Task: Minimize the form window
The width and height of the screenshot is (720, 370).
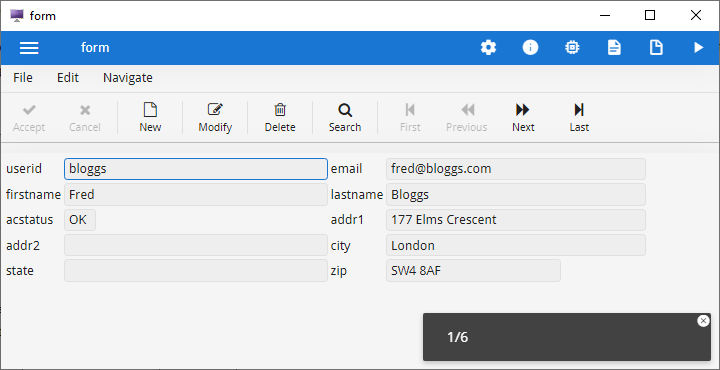Action: pyautogui.click(x=605, y=16)
